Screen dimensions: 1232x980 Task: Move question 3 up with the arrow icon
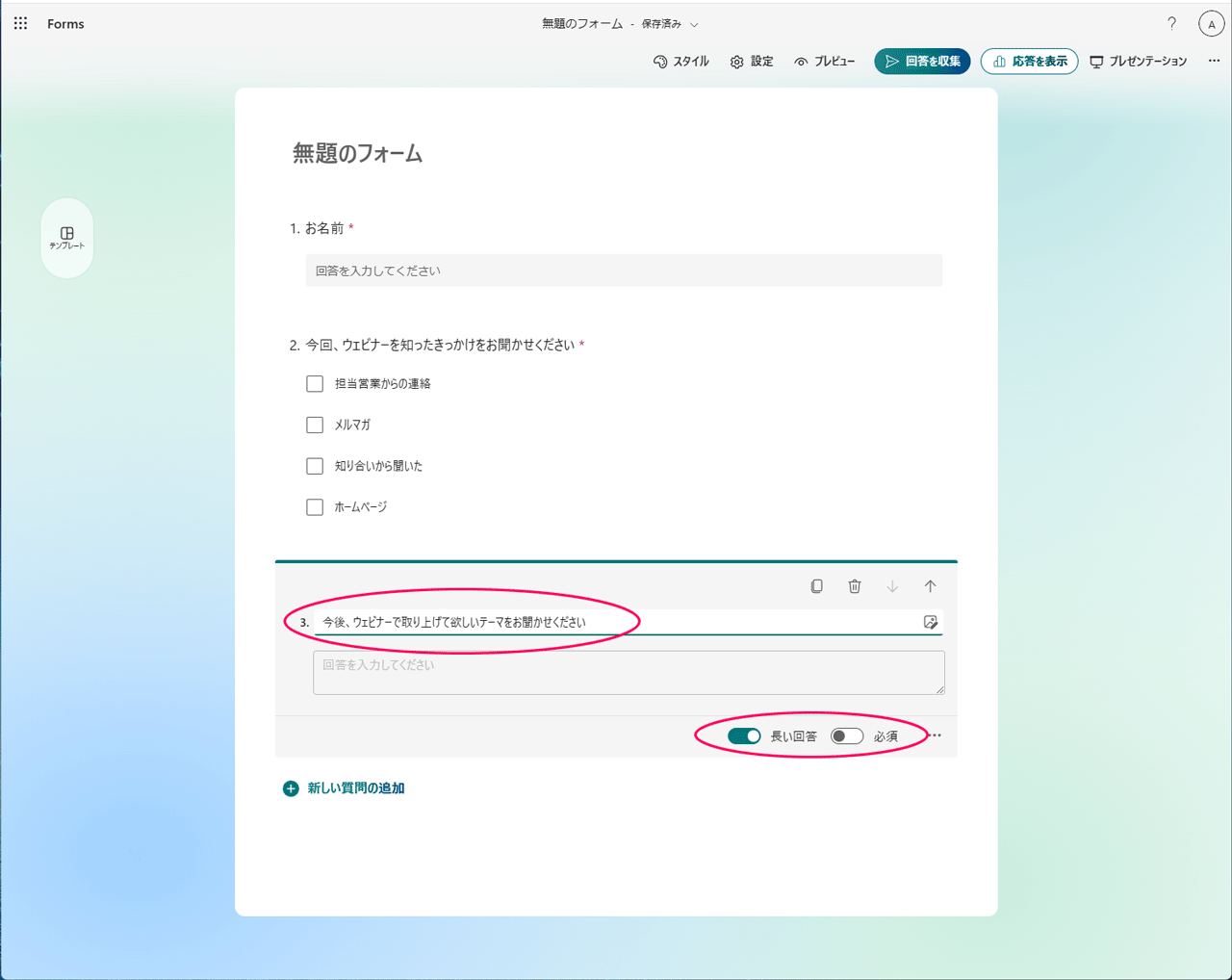tap(930, 585)
